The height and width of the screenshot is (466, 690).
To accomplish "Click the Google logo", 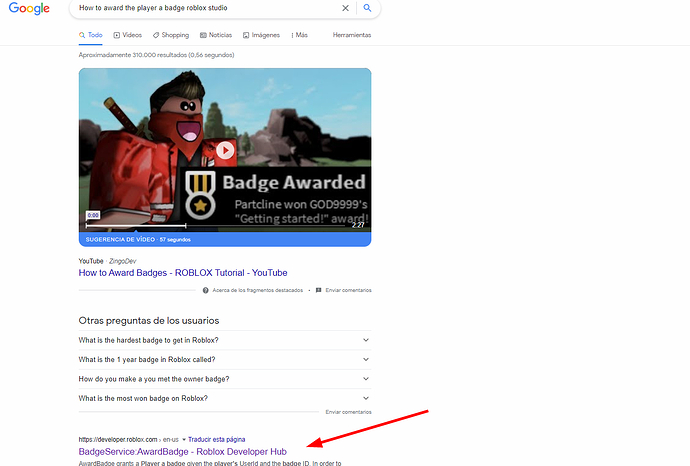I will coord(29,8).
